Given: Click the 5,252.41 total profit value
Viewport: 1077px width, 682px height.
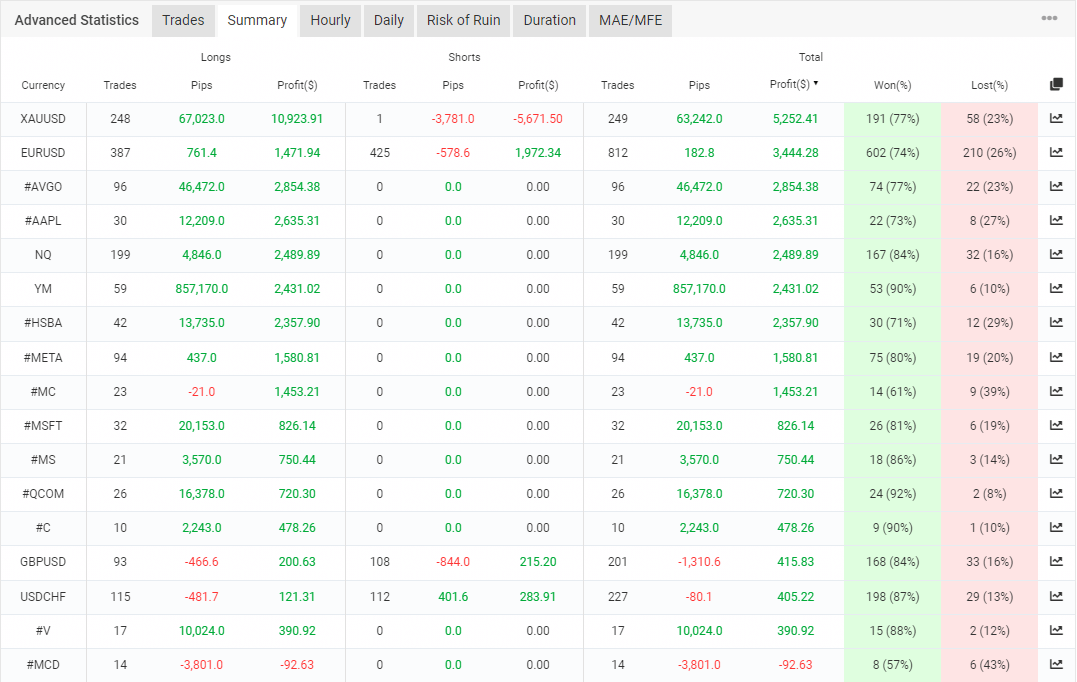Looking at the screenshot, I should (x=795, y=119).
